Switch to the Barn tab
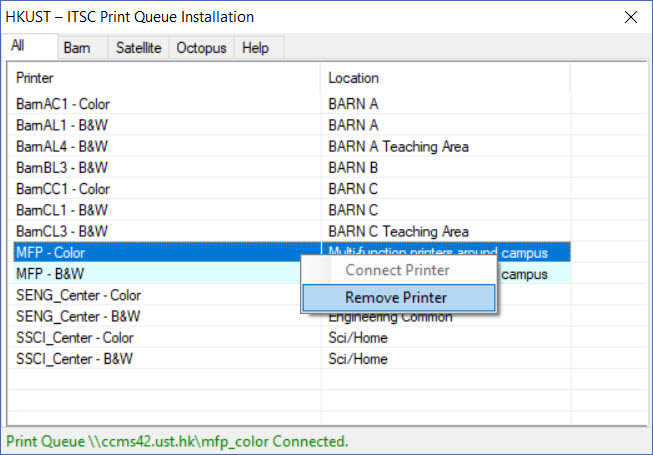This screenshot has width=653, height=455. point(77,48)
